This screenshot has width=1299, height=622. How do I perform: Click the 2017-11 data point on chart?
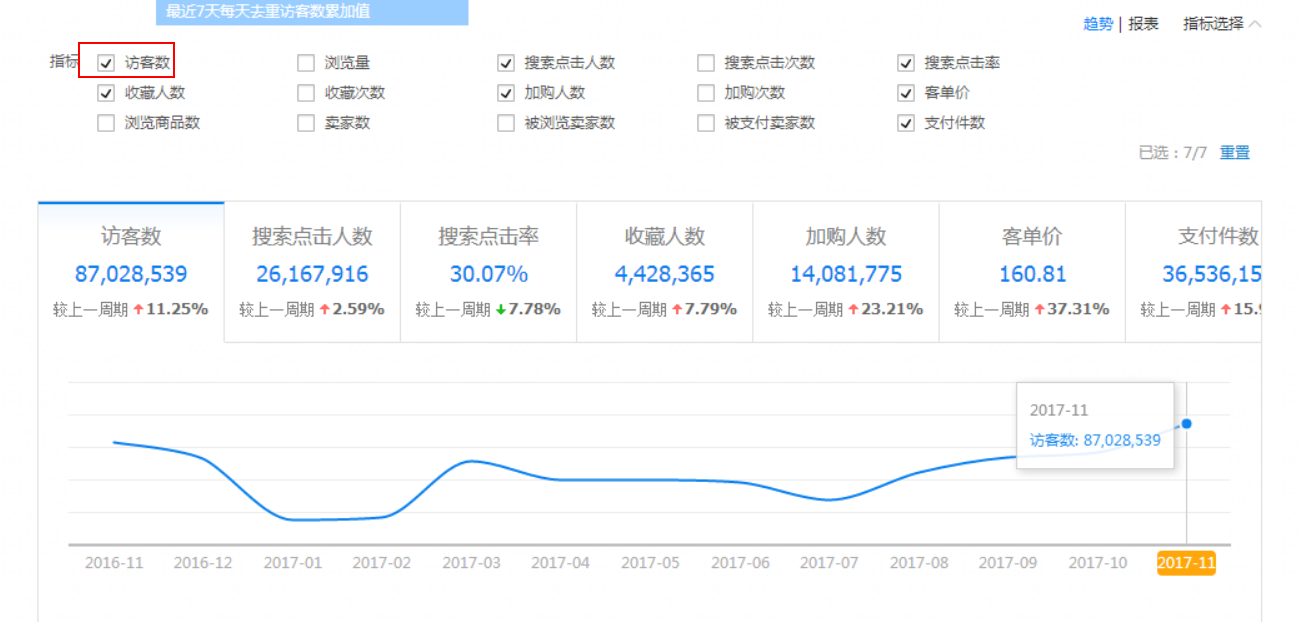click(x=1186, y=423)
